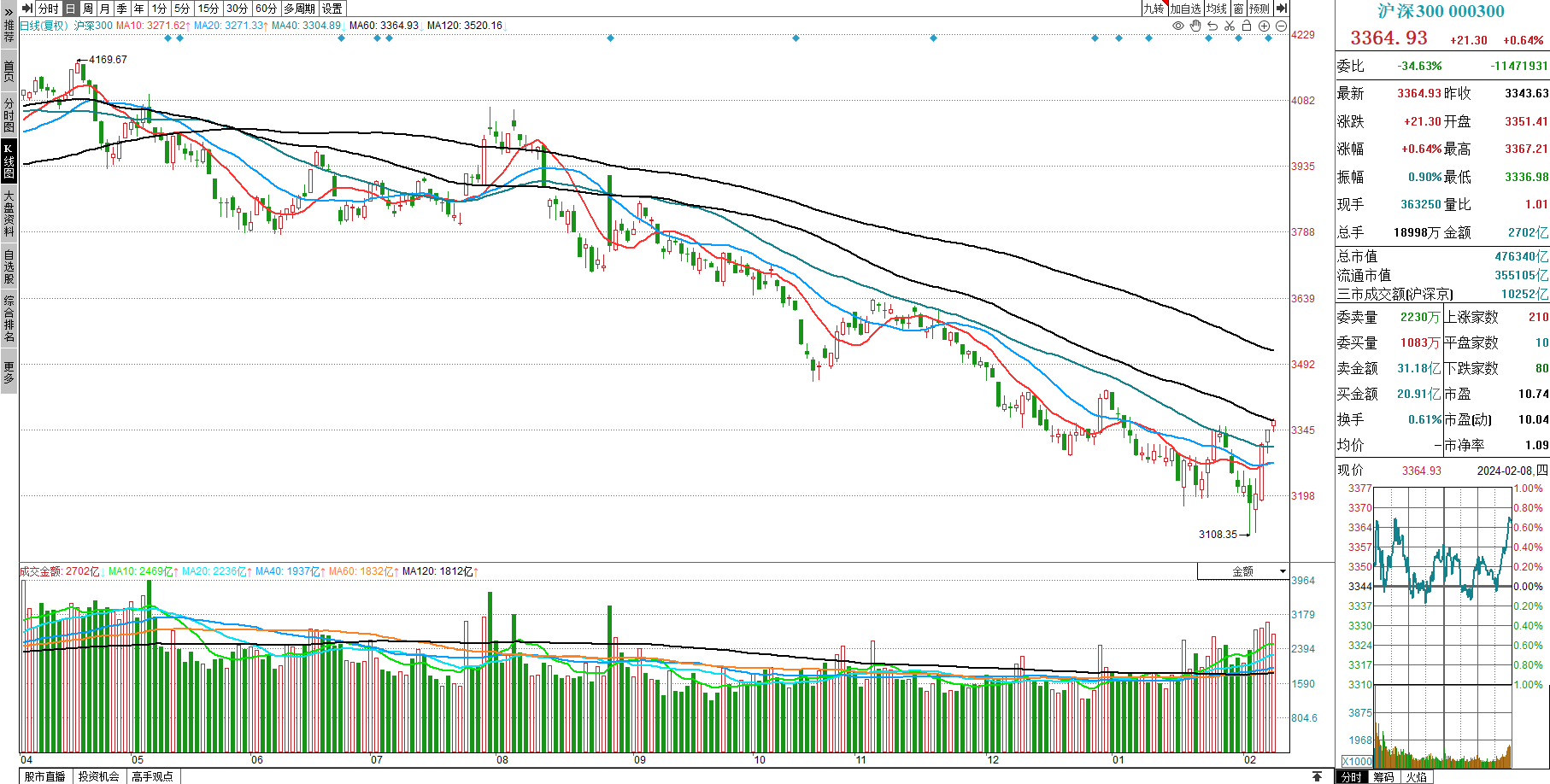This screenshot has width=1550, height=784.
Task: Open the 股市直播 link at bottom
Action: [44, 776]
